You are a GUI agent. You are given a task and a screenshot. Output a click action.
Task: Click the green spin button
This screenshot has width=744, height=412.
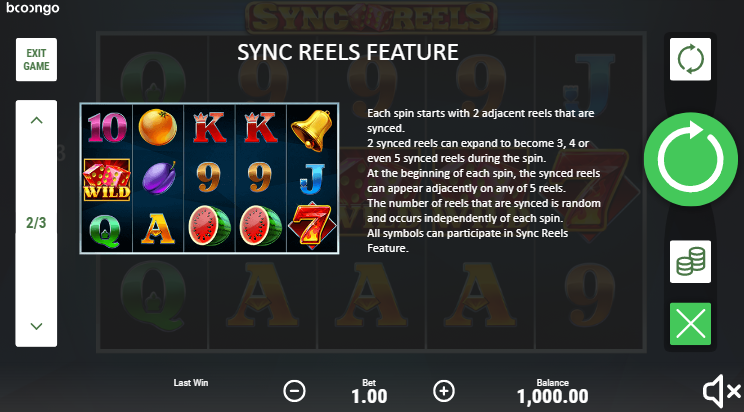tap(690, 159)
